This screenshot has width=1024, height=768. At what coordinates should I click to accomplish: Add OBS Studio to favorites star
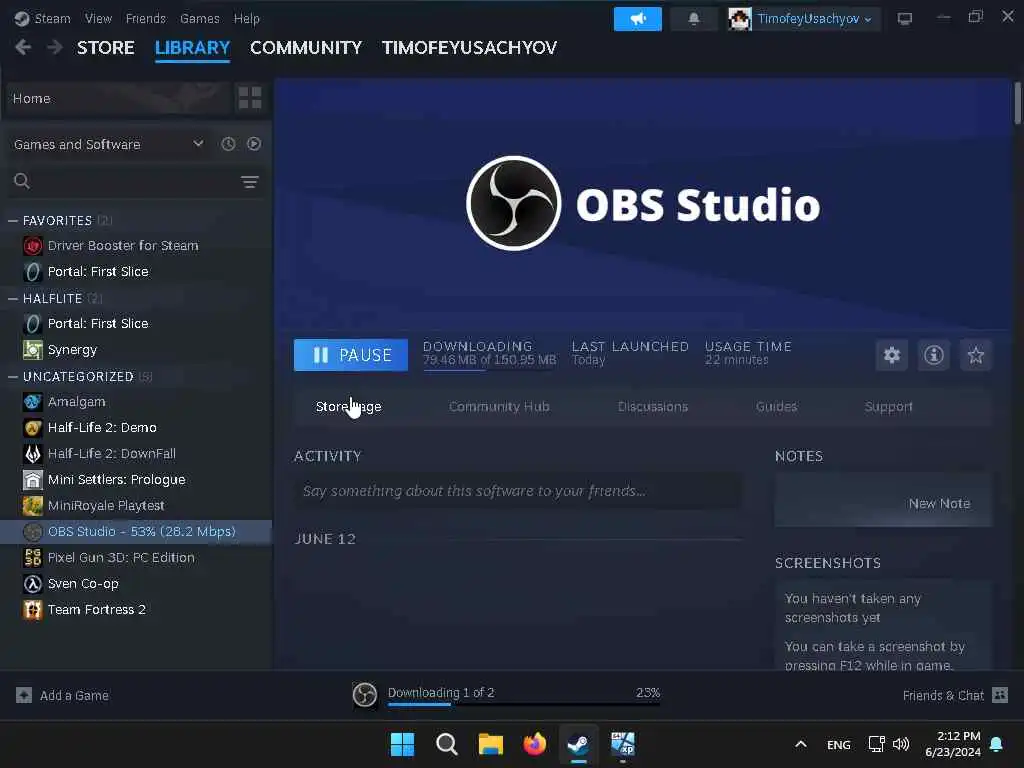976,355
